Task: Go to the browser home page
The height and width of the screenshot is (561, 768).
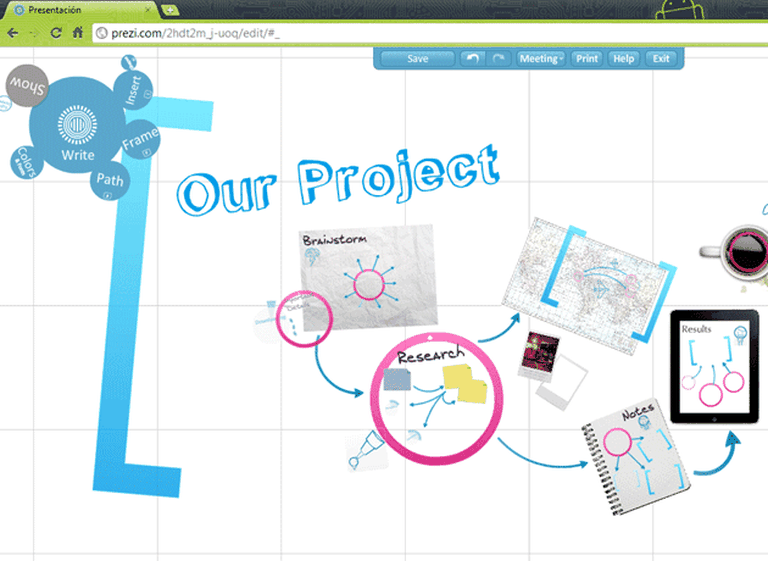Action: (77, 33)
